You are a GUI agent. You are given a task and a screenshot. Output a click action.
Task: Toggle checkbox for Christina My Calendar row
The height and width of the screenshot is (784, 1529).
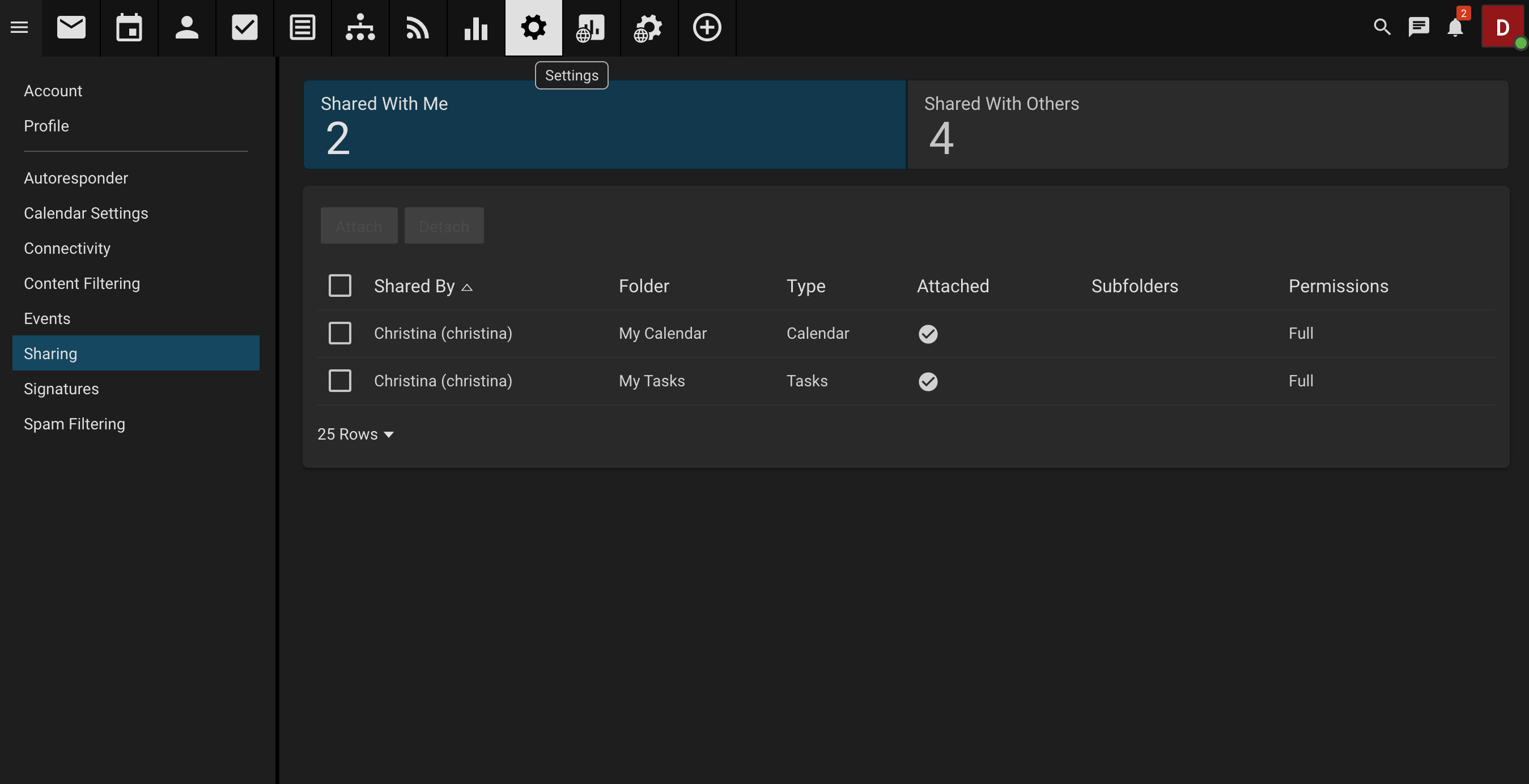[340, 333]
